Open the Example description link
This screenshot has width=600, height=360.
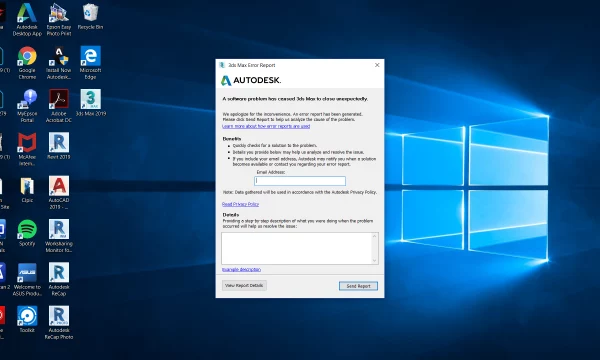(241, 269)
